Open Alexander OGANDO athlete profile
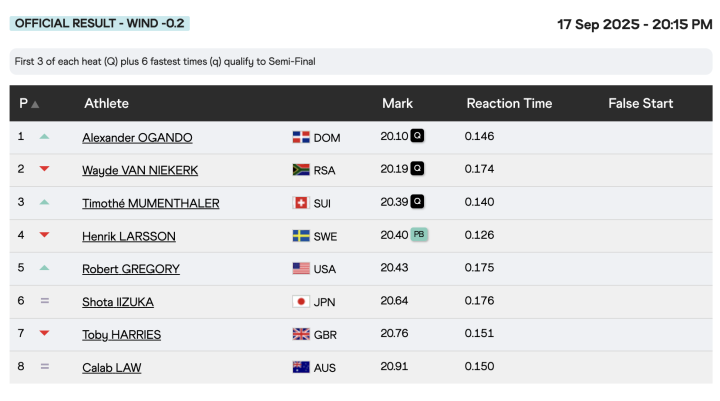Screen dimensions: 720x401 point(137,137)
